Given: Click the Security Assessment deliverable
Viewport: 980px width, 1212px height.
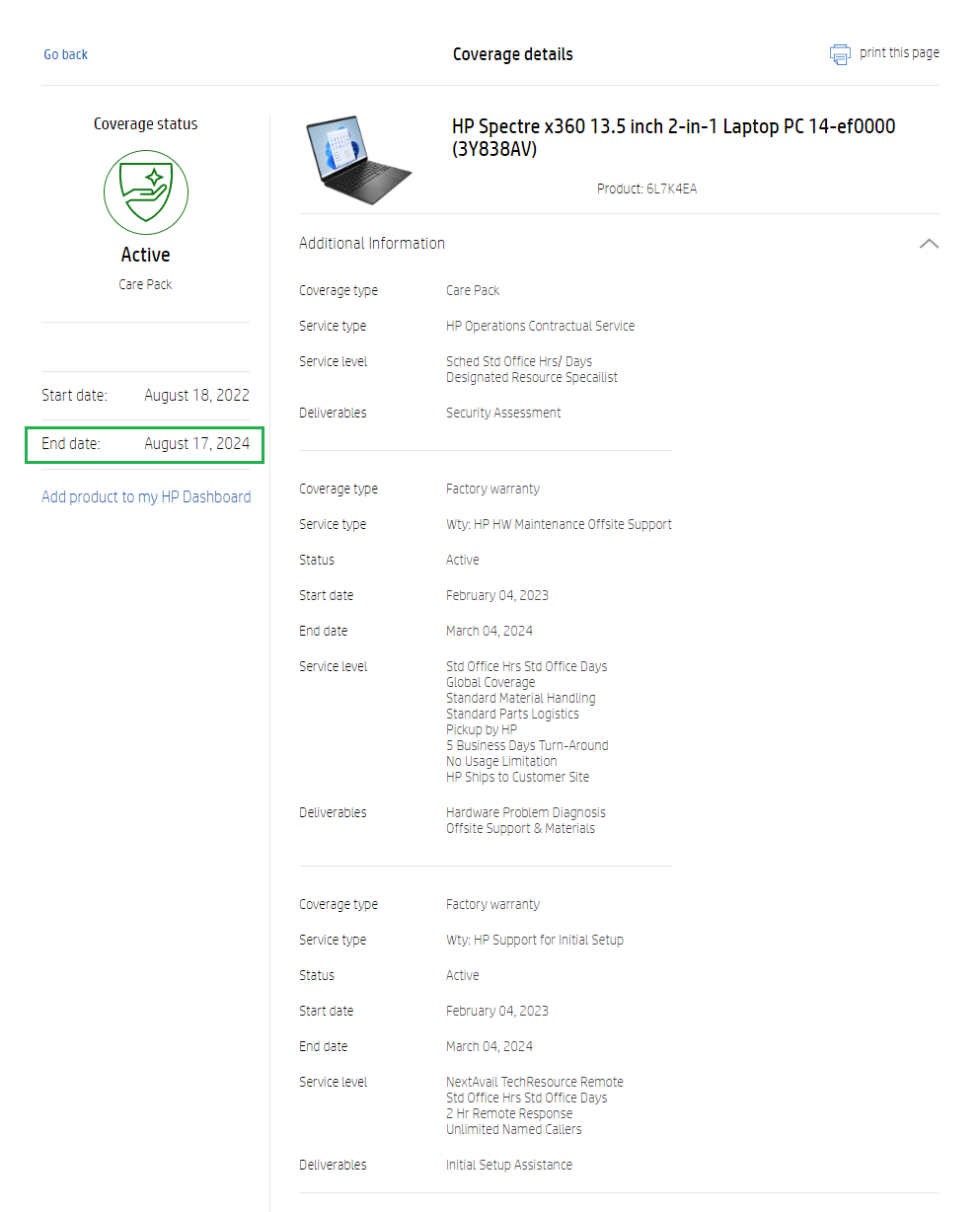Looking at the screenshot, I should coord(503,414).
